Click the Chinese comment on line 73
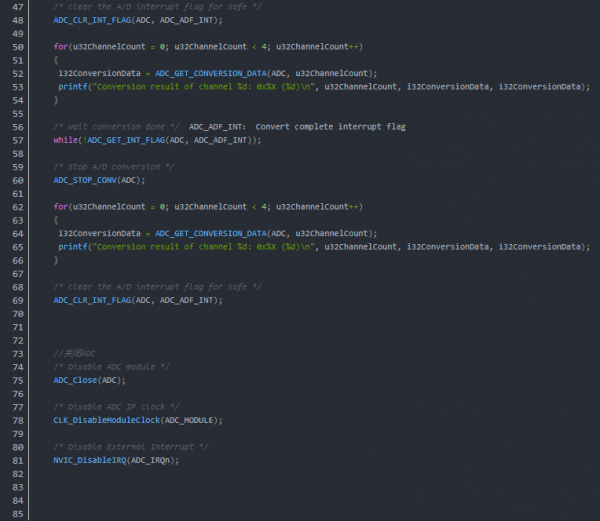Screen dimensions: 600x521 click(x=75, y=353)
